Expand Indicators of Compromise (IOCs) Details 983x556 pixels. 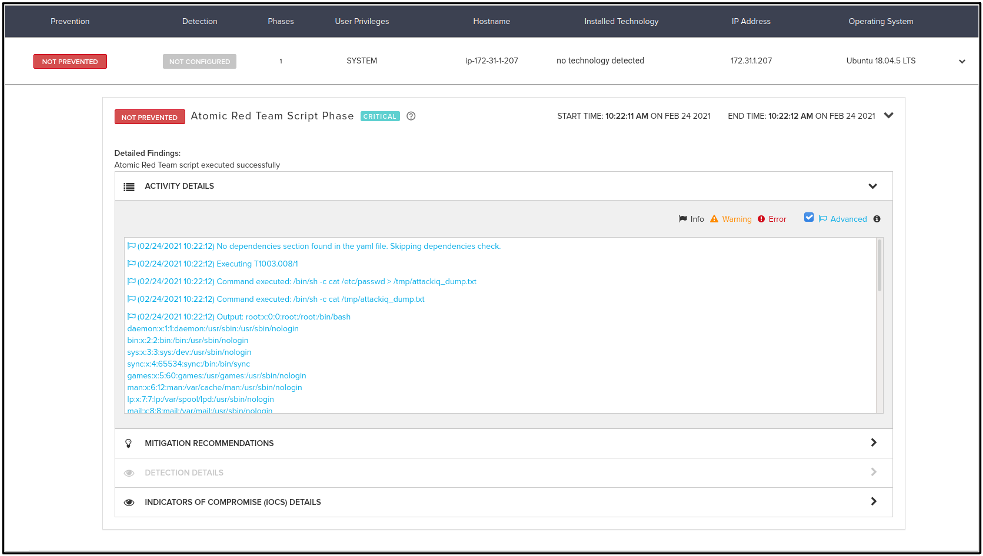pos(873,502)
